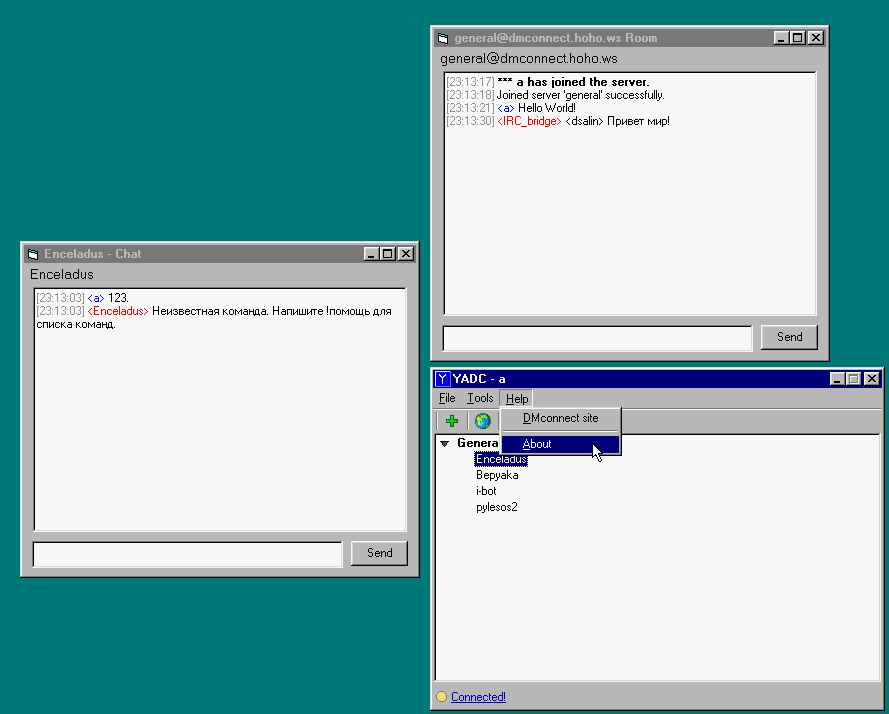Click the yellow connection status indicator

[441, 697]
